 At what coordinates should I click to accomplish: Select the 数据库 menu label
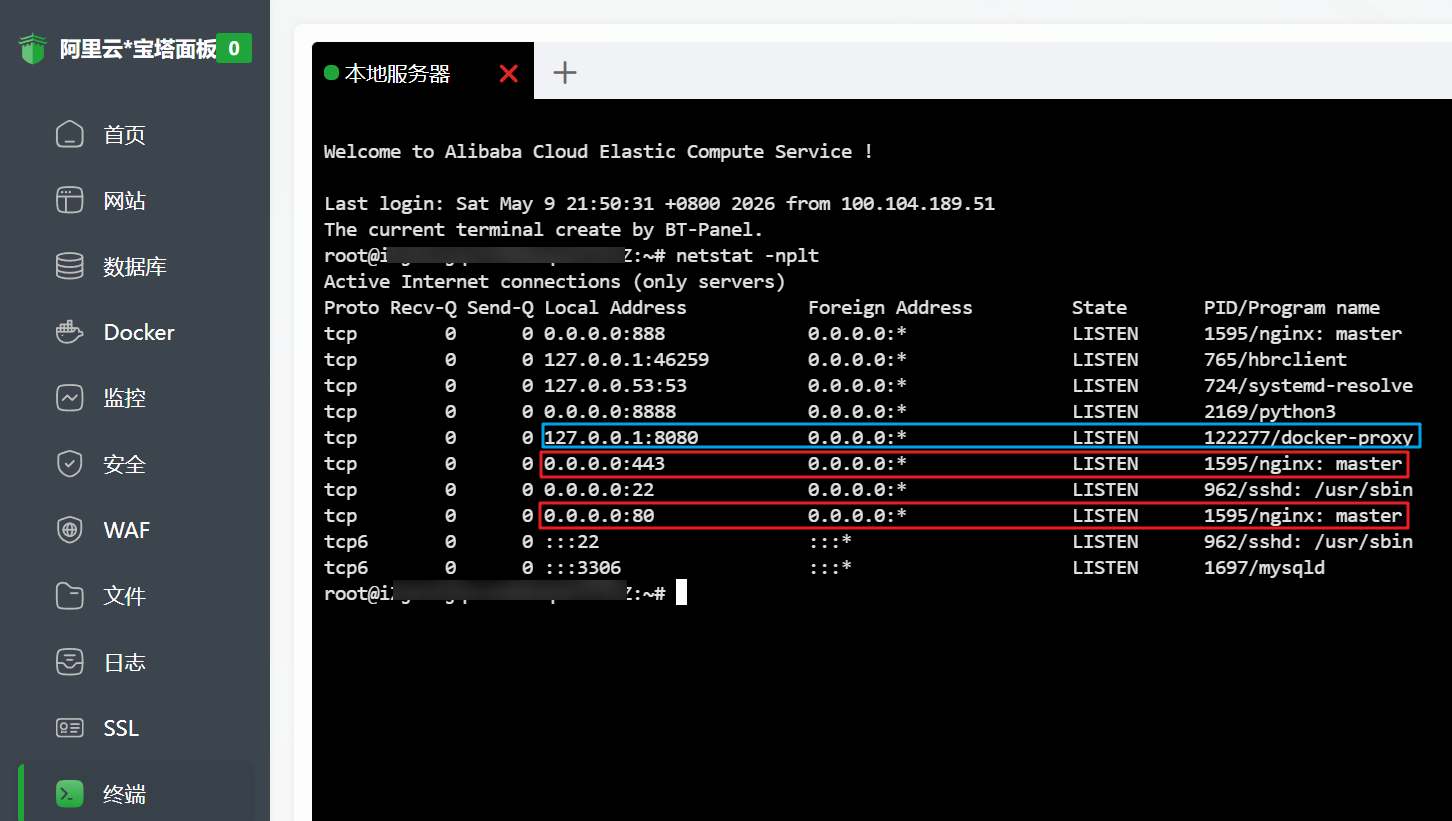pos(135,267)
